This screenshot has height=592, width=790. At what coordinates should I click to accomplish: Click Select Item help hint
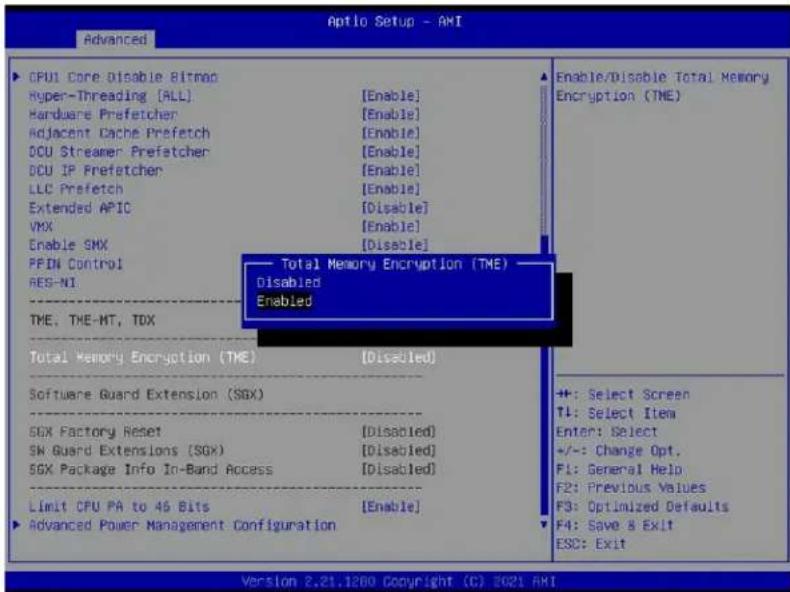point(616,413)
